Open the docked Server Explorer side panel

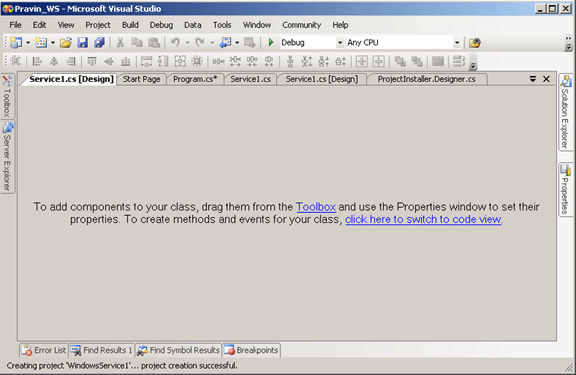[x=7, y=157]
